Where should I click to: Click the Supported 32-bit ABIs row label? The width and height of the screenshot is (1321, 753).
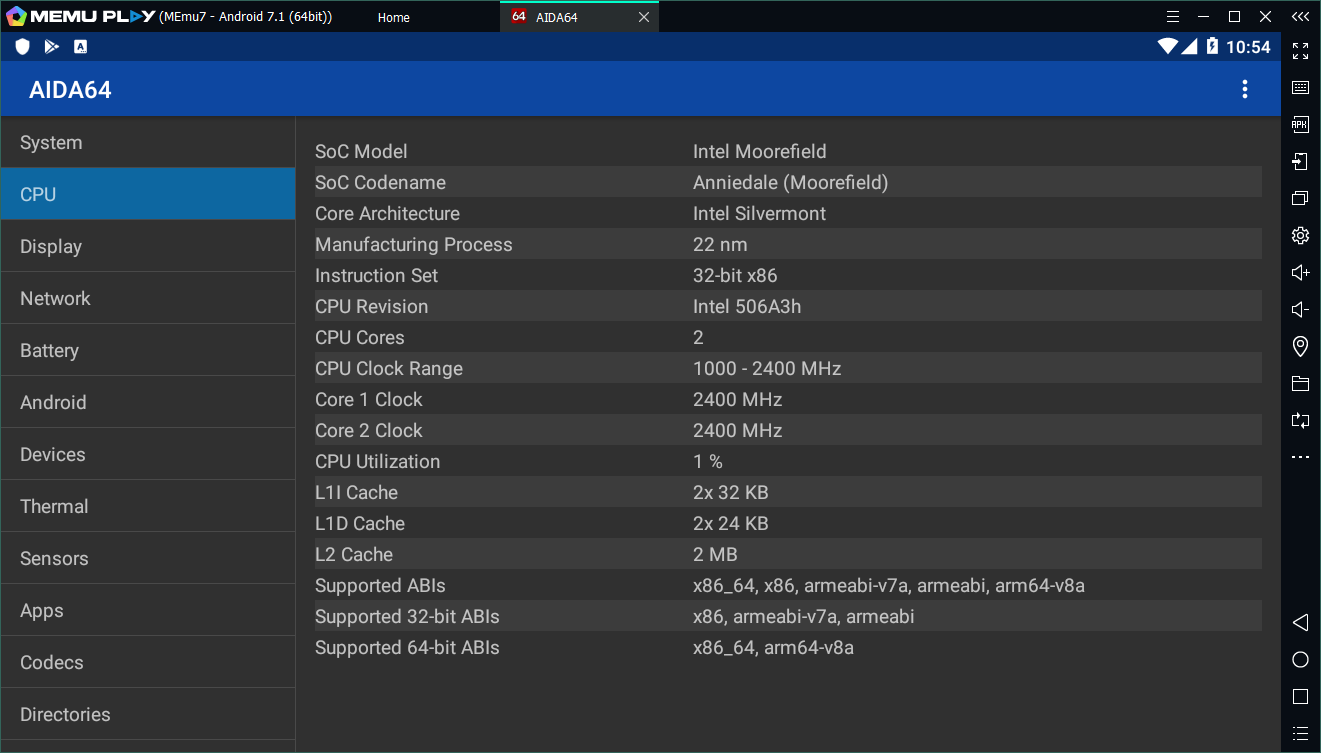[407, 616]
